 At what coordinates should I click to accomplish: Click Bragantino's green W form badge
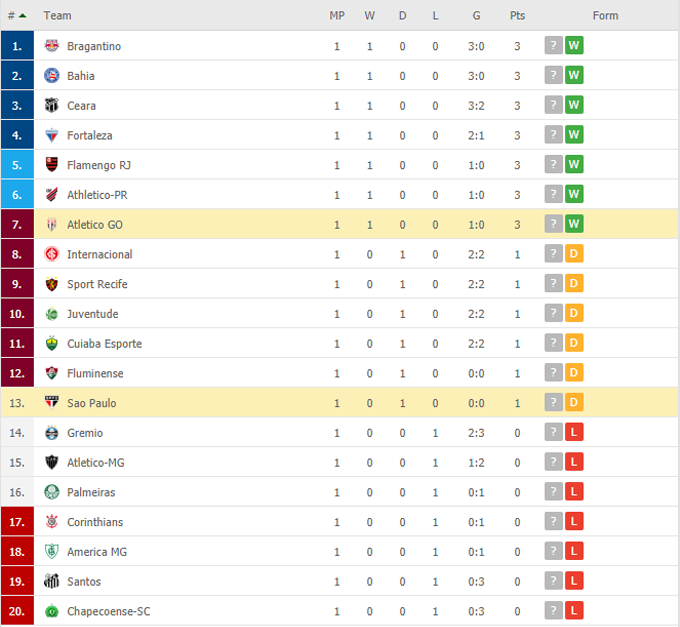tap(574, 46)
